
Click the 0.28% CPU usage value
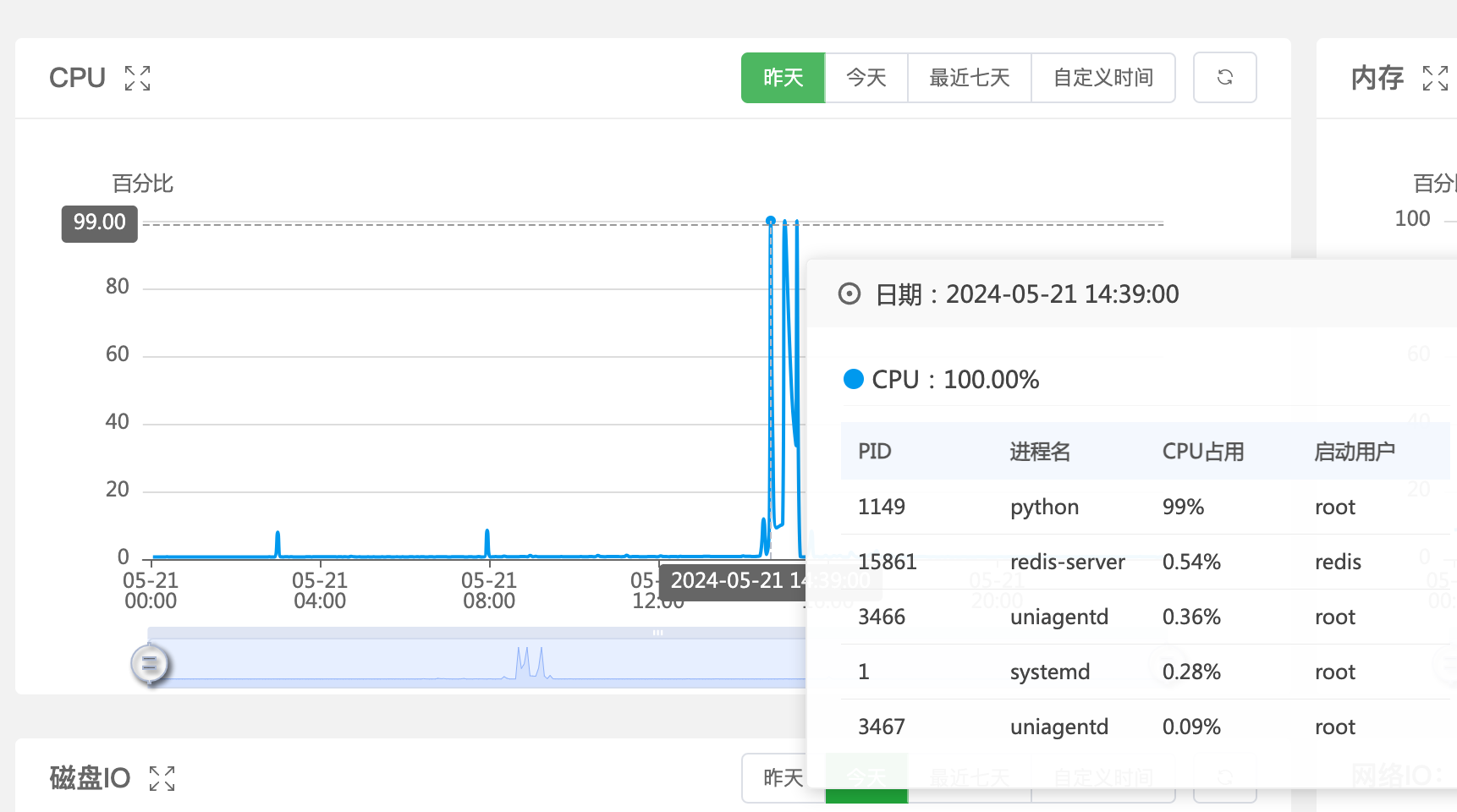pos(1191,672)
